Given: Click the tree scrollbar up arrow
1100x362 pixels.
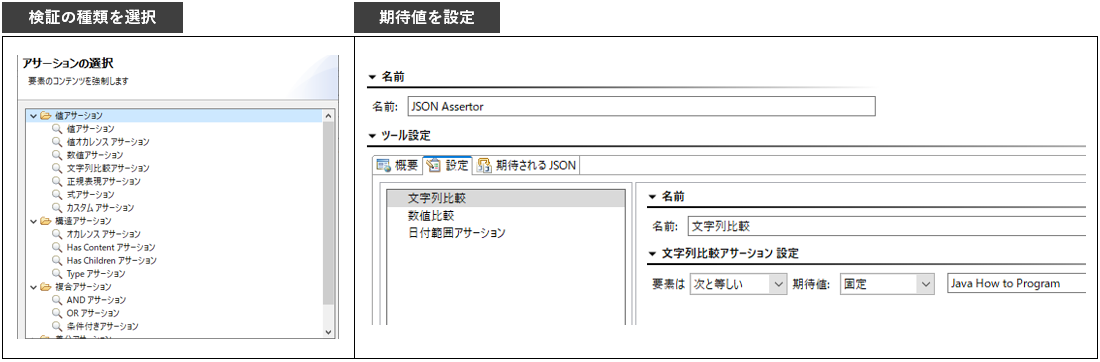Looking at the screenshot, I should [329, 116].
